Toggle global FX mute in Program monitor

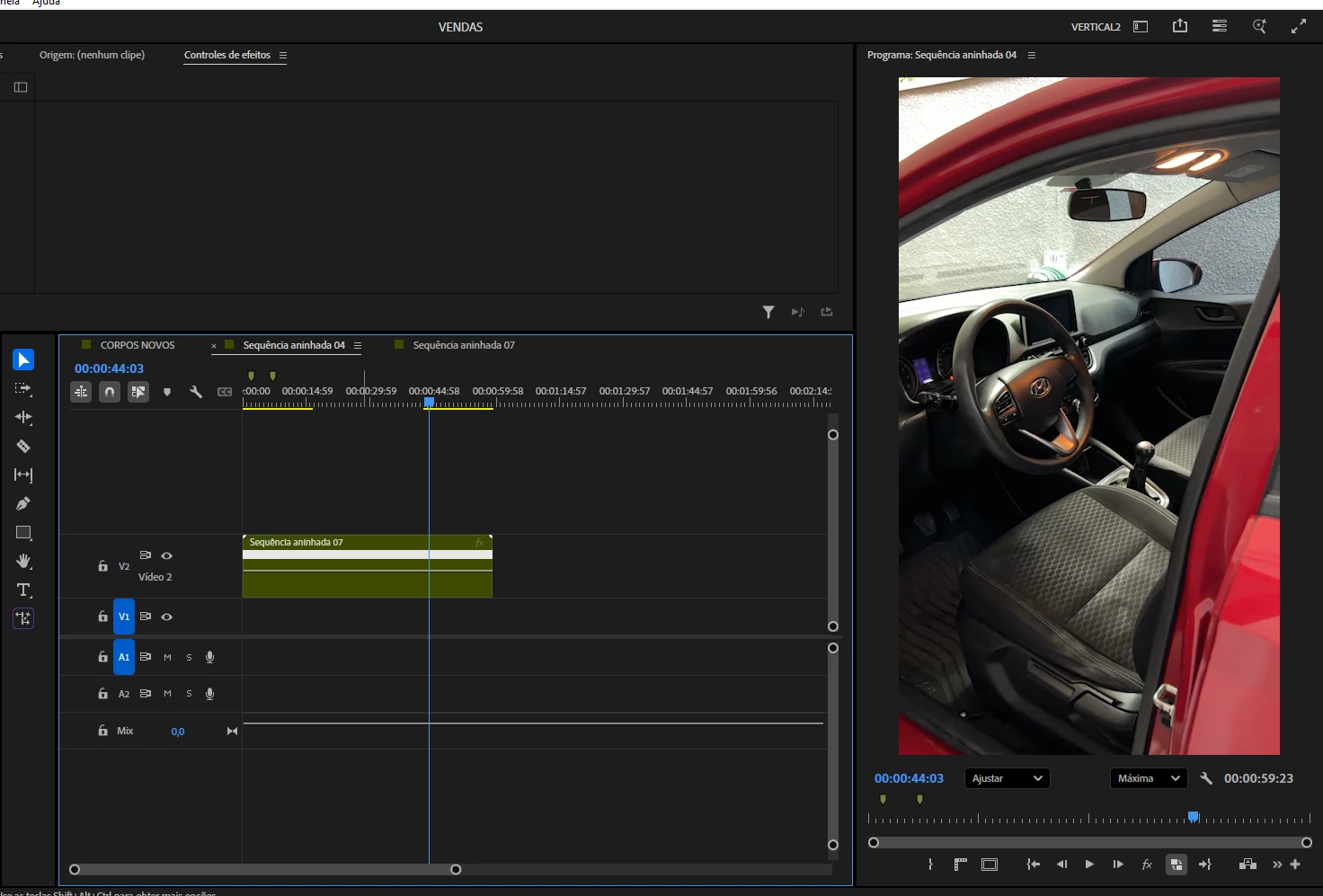tap(1147, 865)
